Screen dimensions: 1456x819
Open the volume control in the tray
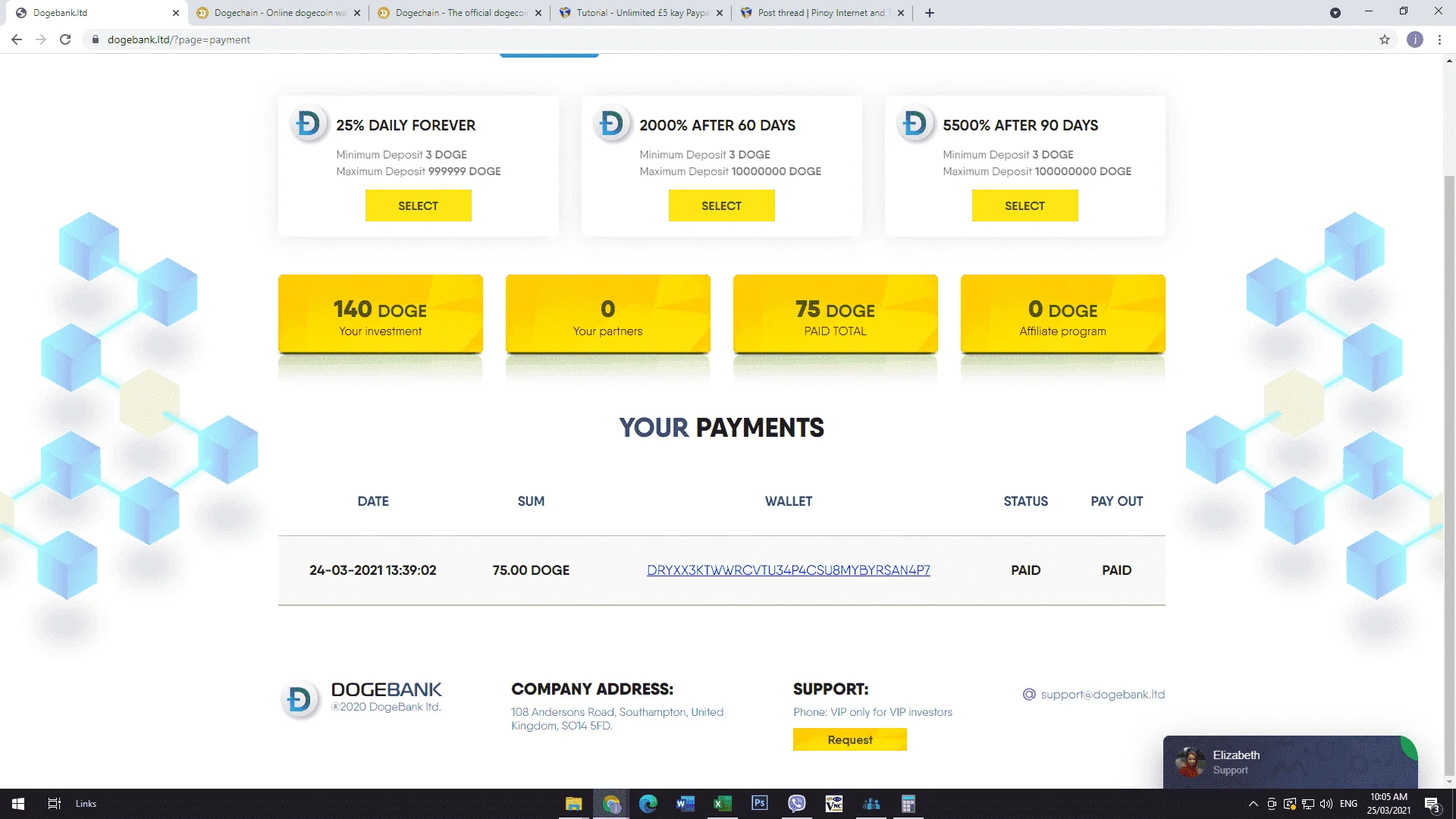tap(1326, 804)
